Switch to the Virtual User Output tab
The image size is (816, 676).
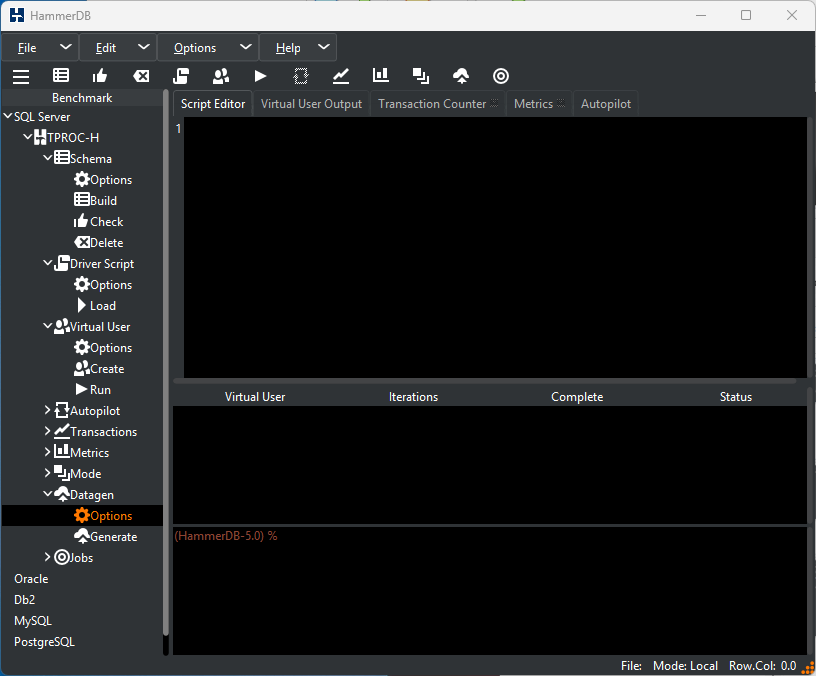click(x=311, y=104)
